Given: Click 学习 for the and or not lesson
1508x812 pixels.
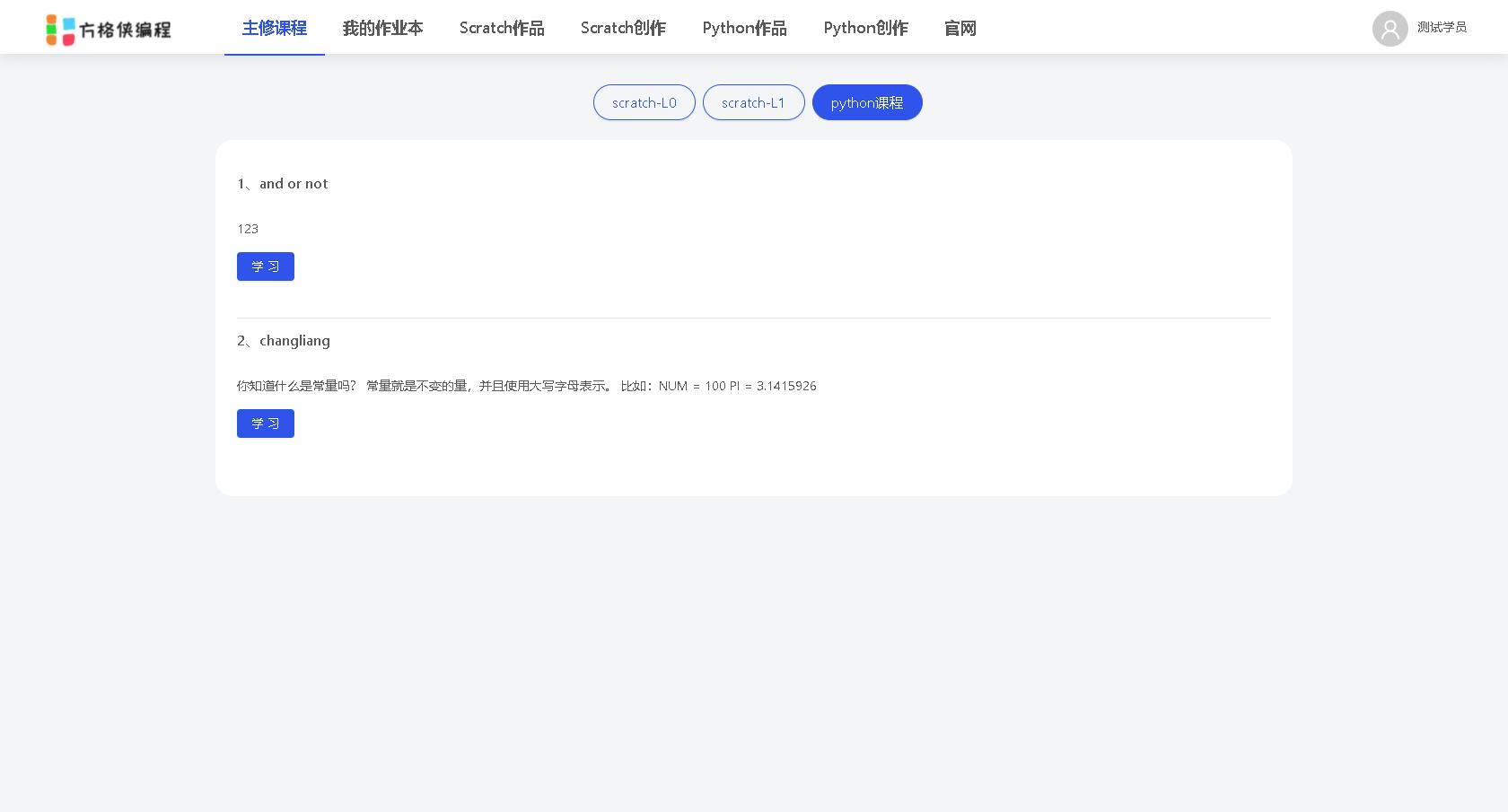Looking at the screenshot, I should coord(266,266).
